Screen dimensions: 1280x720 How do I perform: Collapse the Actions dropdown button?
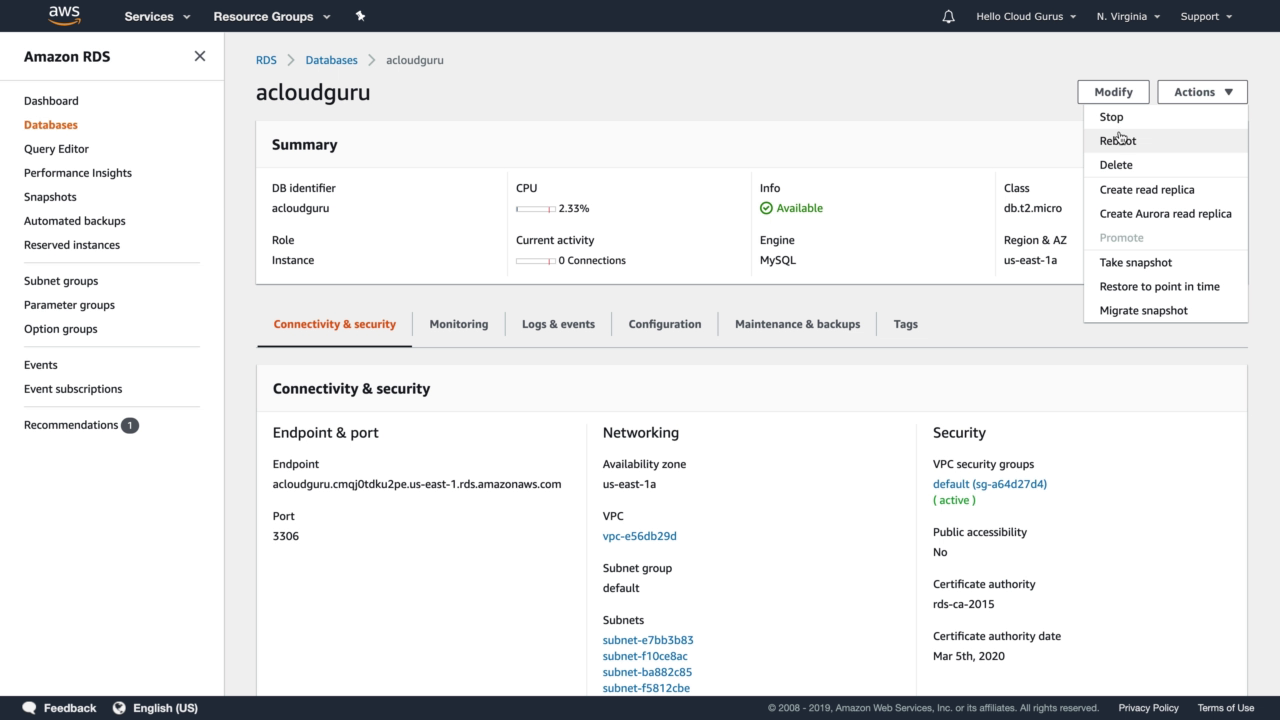coord(1203,92)
